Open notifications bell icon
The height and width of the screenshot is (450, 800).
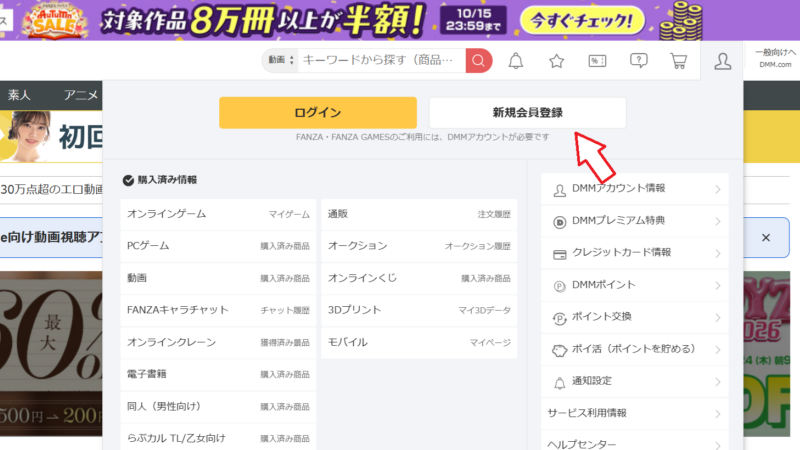(x=516, y=61)
